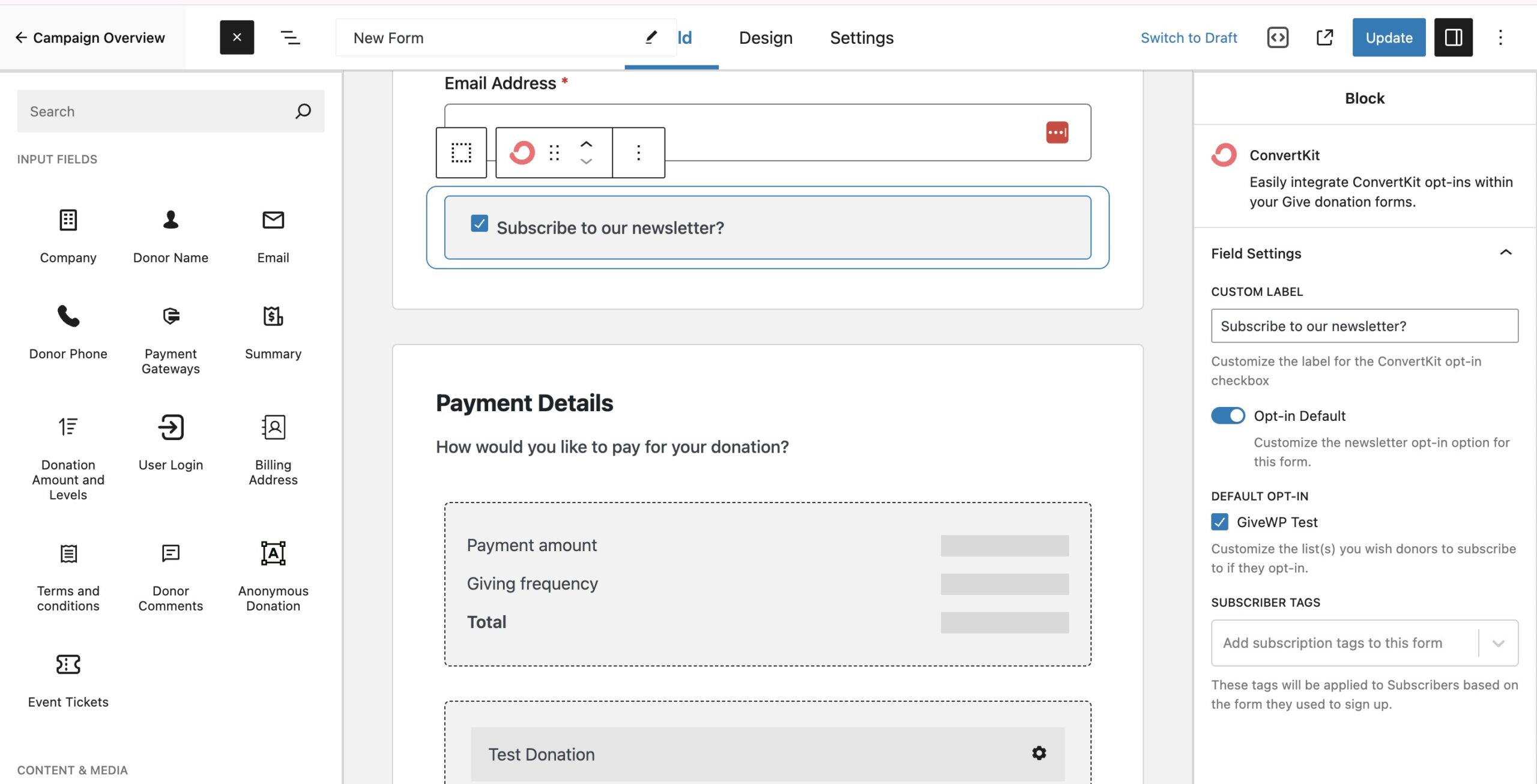The height and width of the screenshot is (784, 1537).
Task: Move the ConvertKit block up
Action: 586,144
